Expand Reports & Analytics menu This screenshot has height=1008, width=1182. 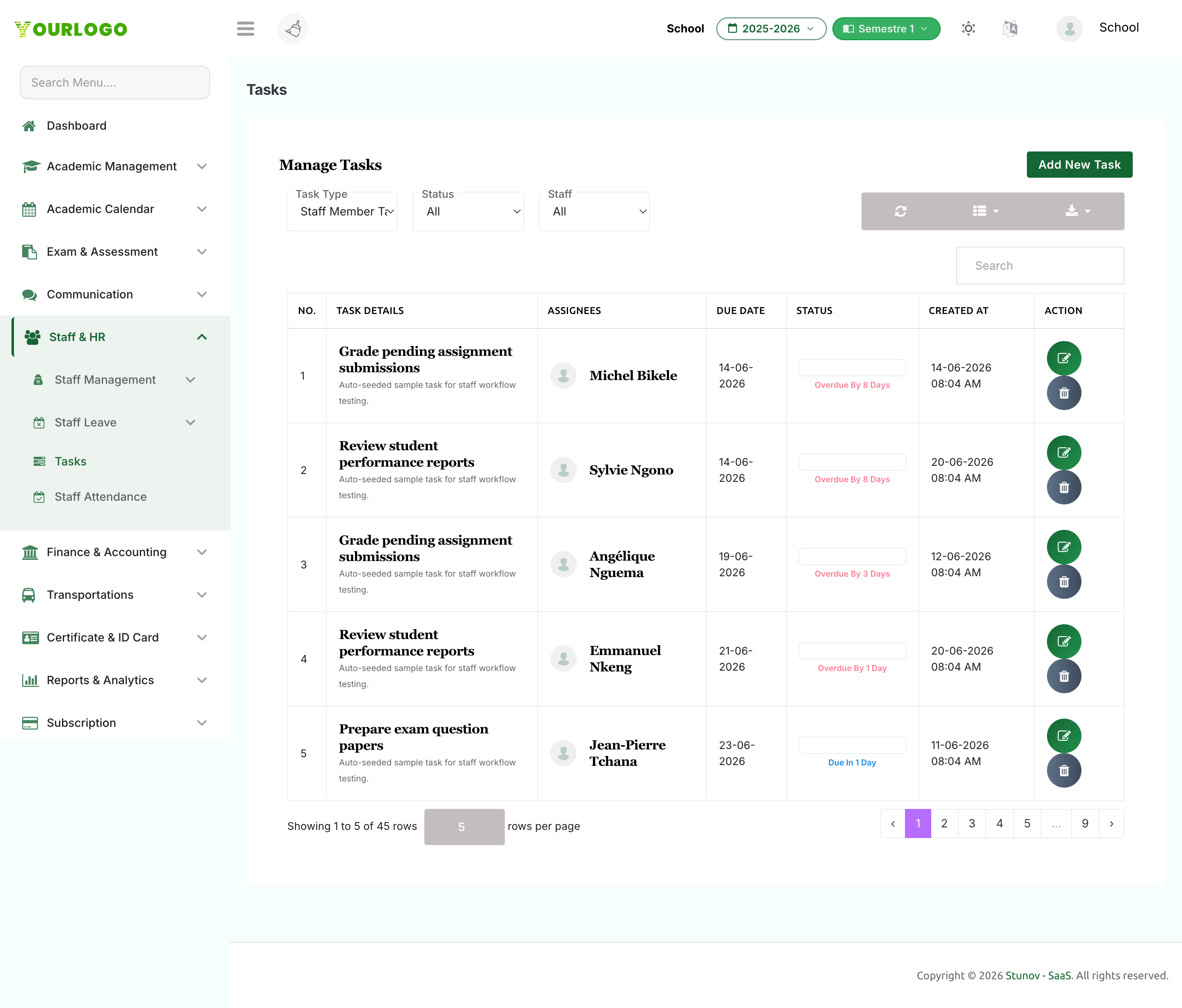pos(115,680)
